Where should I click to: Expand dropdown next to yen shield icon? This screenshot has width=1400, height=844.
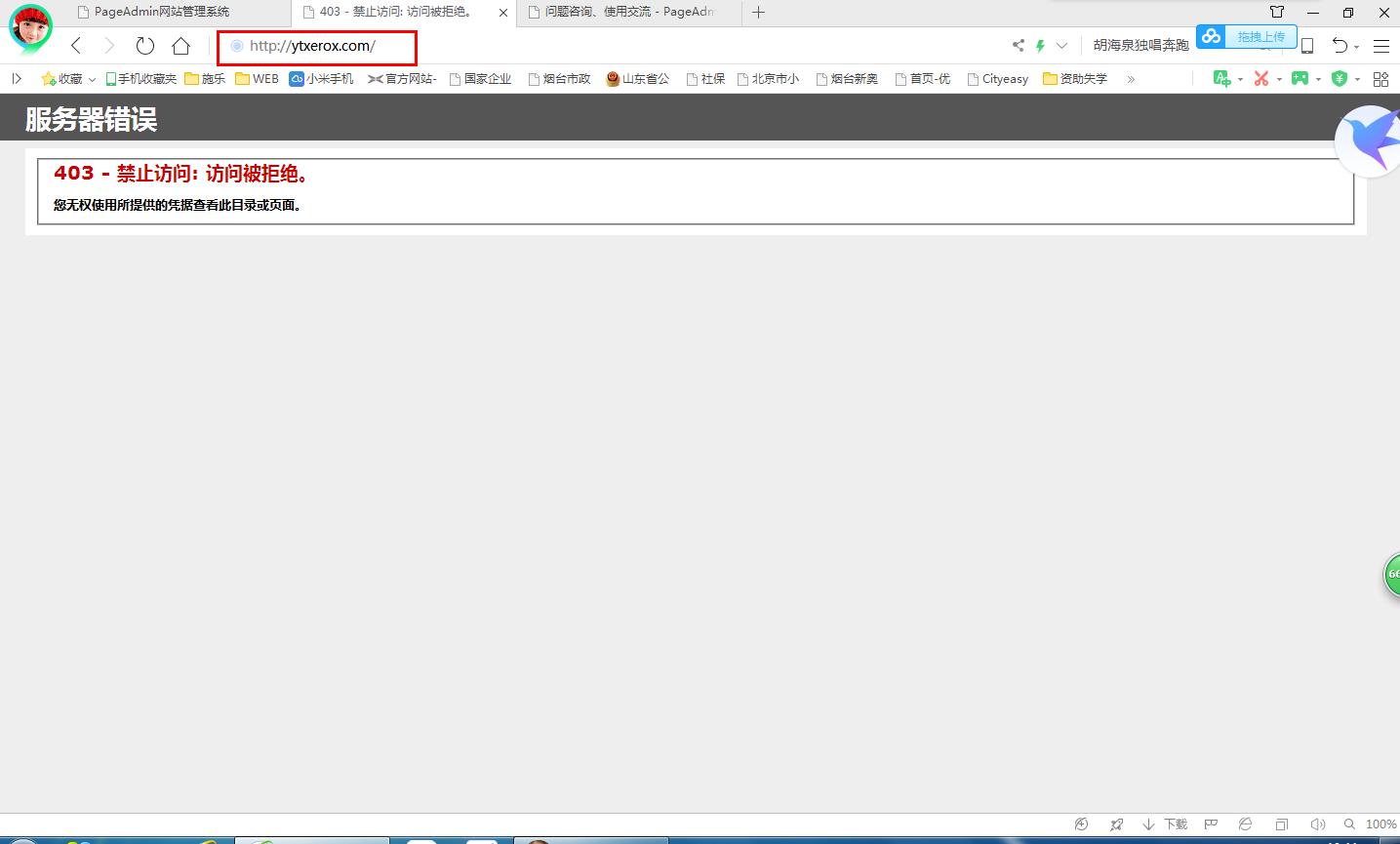[x=1357, y=80]
